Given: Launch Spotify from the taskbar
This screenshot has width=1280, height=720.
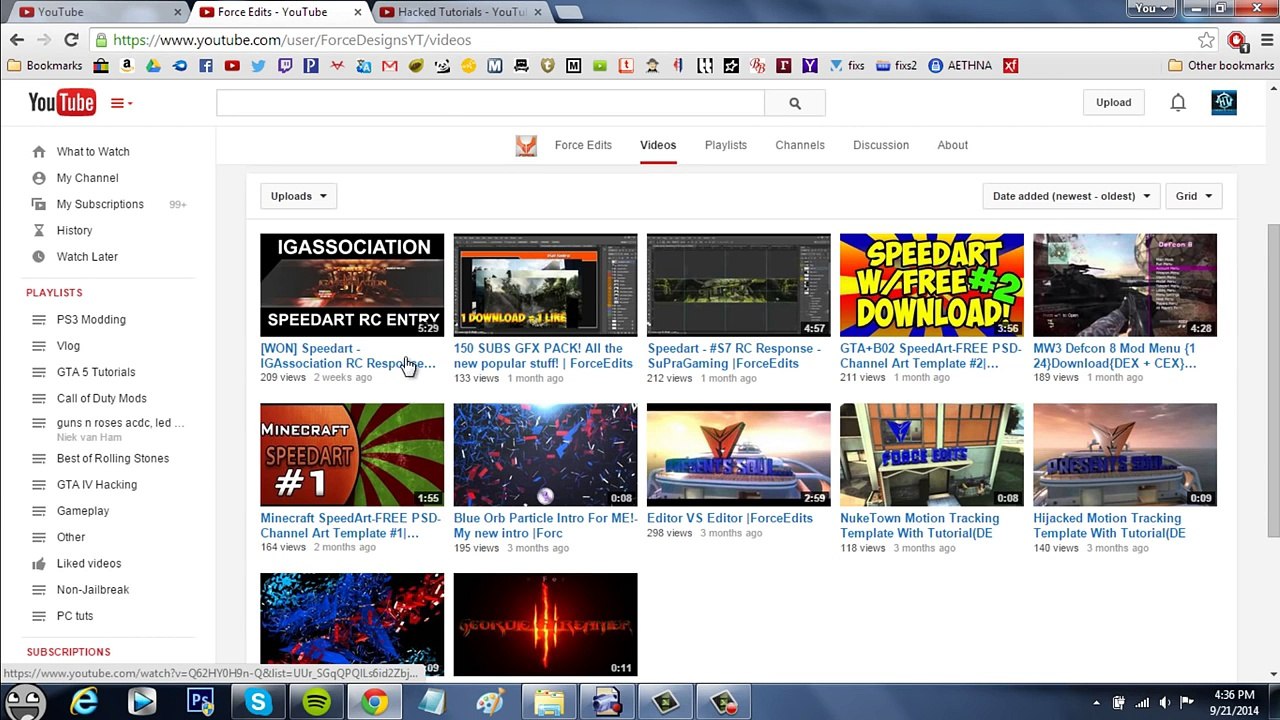Looking at the screenshot, I should coord(316,702).
